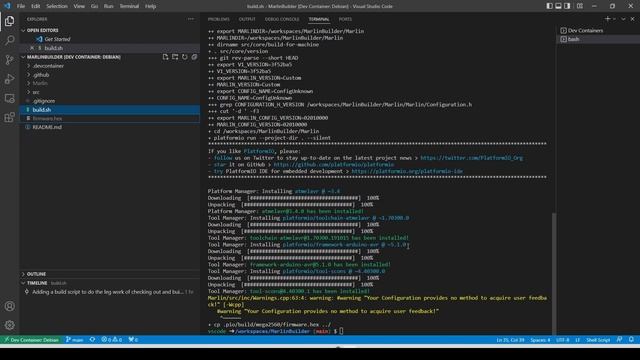The height and width of the screenshot is (360, 640).
Task: Maximize the panel with the chevron icon
Action: (x=623, y=19)
